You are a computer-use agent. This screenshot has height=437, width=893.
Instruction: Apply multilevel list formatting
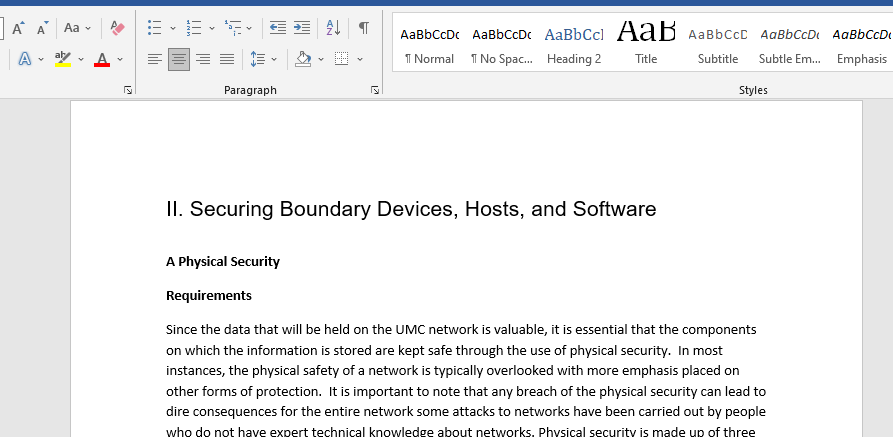click(233, 27)
